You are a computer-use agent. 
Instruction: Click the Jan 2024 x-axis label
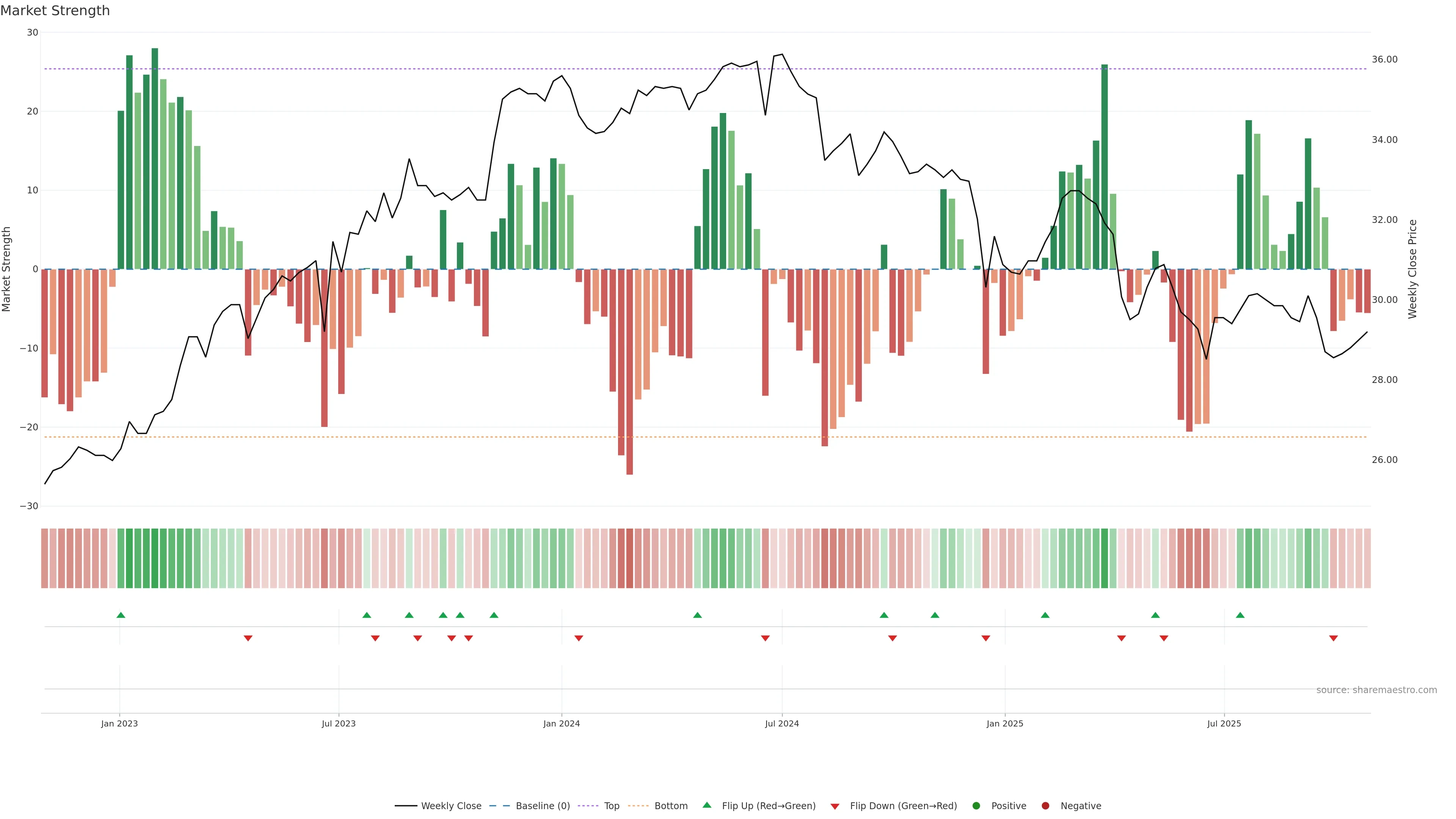point(561,723)
